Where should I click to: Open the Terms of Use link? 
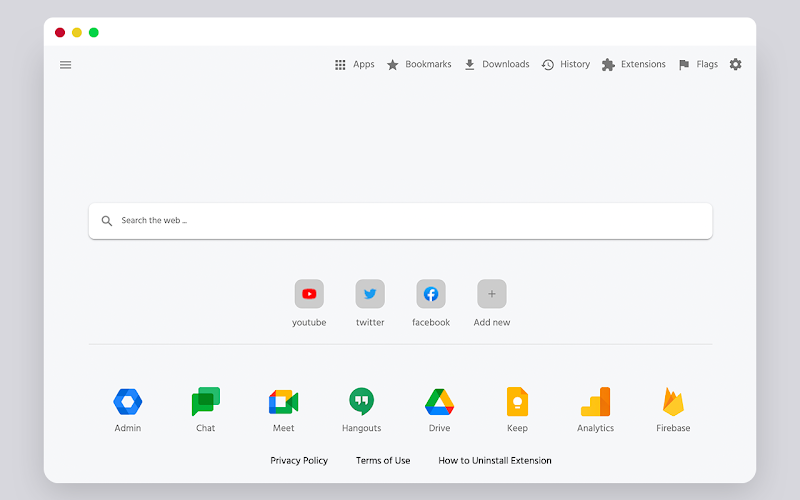coord(383,461)
